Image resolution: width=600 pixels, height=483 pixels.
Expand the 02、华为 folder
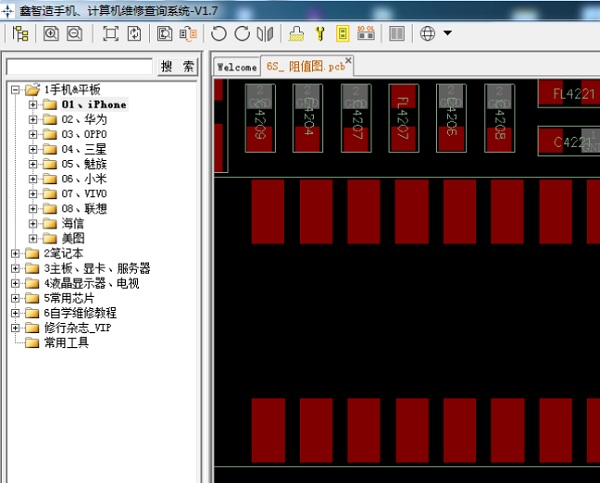(33, 119)
